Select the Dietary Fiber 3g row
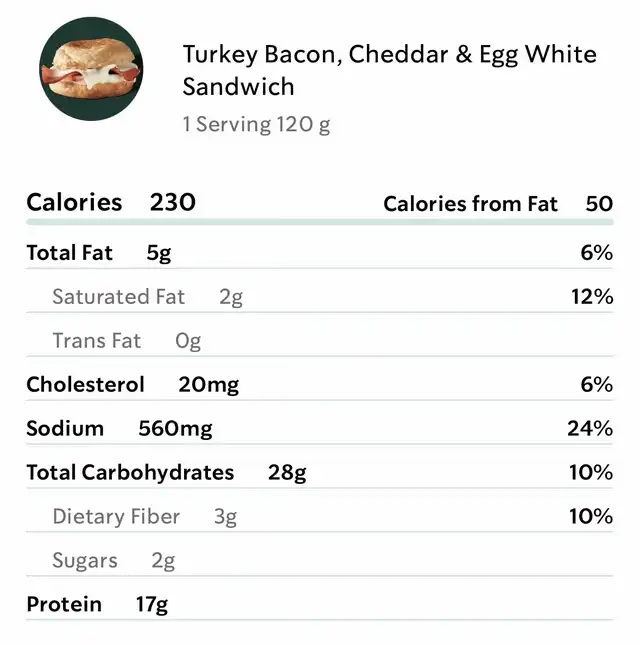This screenshot has width=640, height=645. tap(320, 517)
